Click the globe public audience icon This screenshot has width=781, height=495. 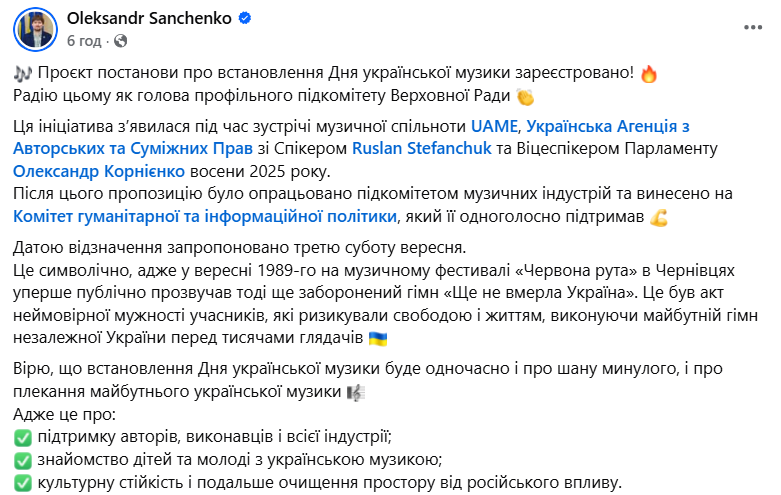click(121, 41)
